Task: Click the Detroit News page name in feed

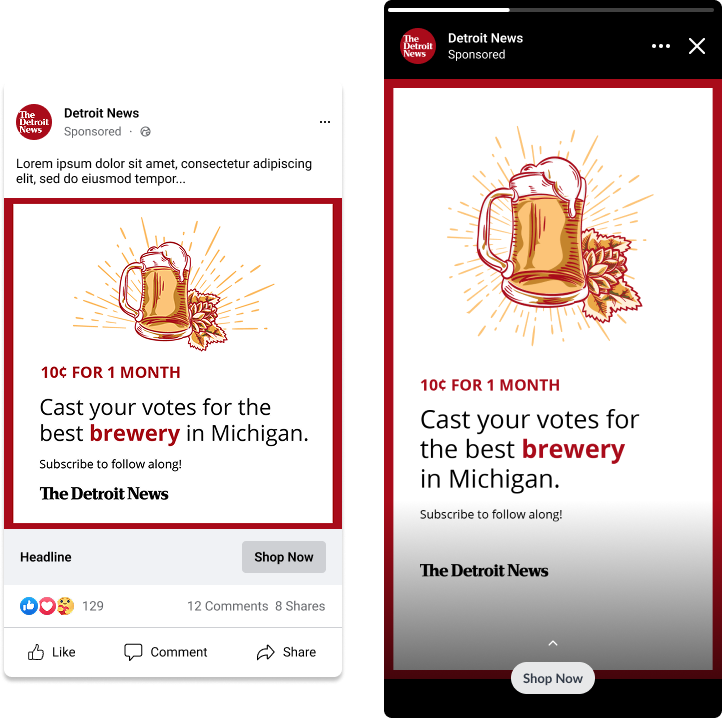Action: tap(101, 113)
